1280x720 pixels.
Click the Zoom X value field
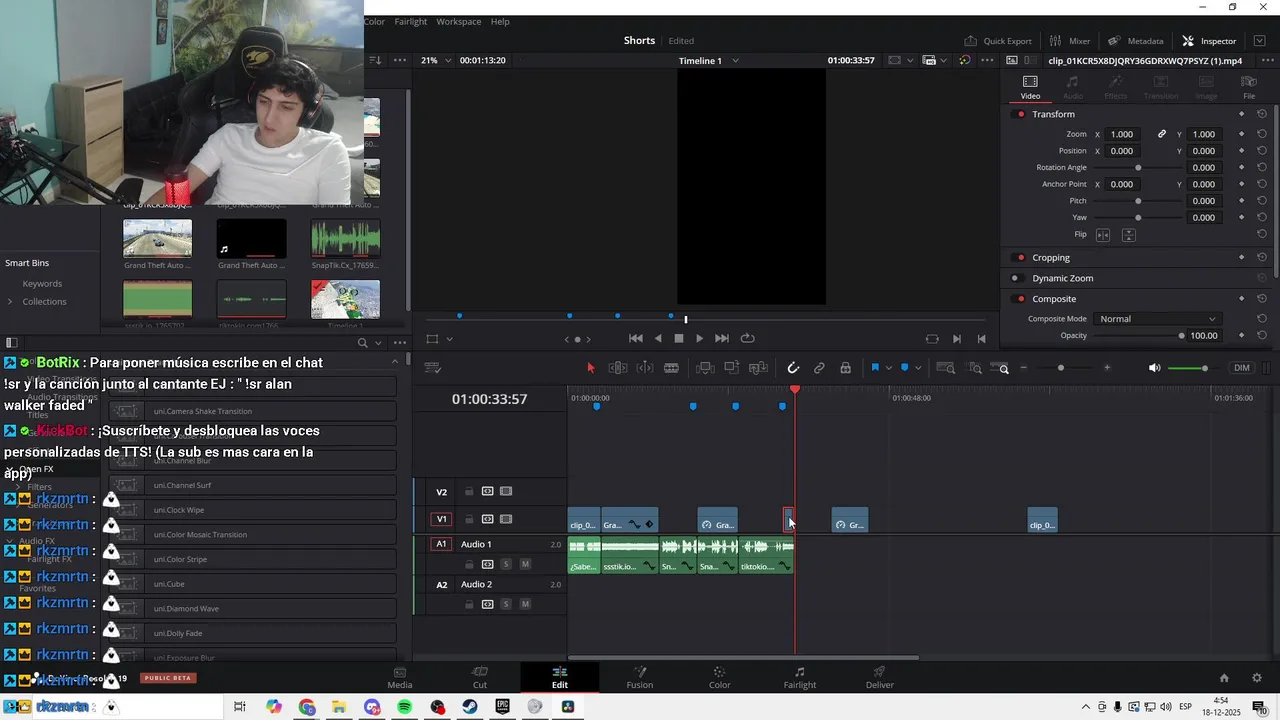coord(1122,134)
